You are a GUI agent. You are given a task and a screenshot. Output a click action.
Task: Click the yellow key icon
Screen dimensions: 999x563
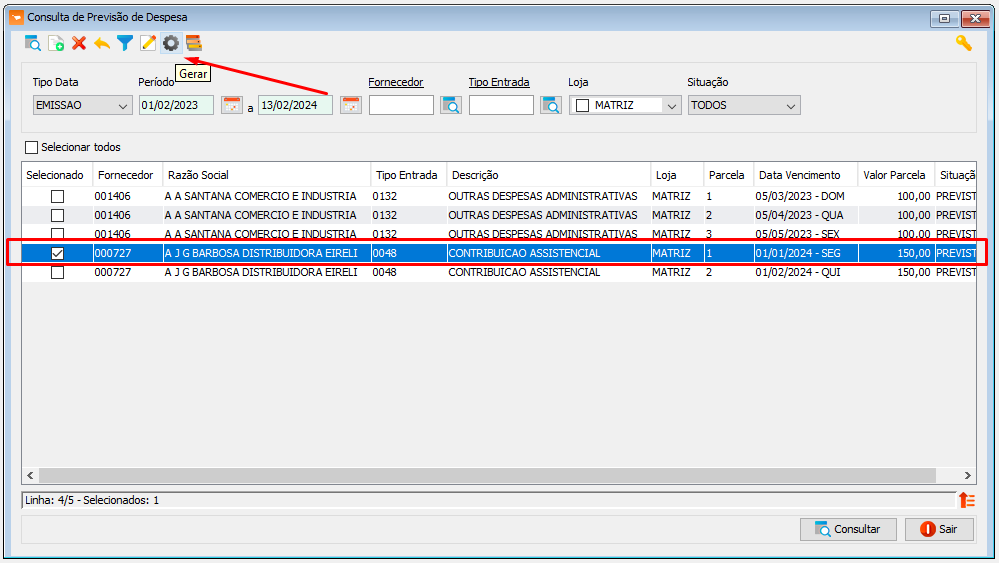tap(963, 43)
